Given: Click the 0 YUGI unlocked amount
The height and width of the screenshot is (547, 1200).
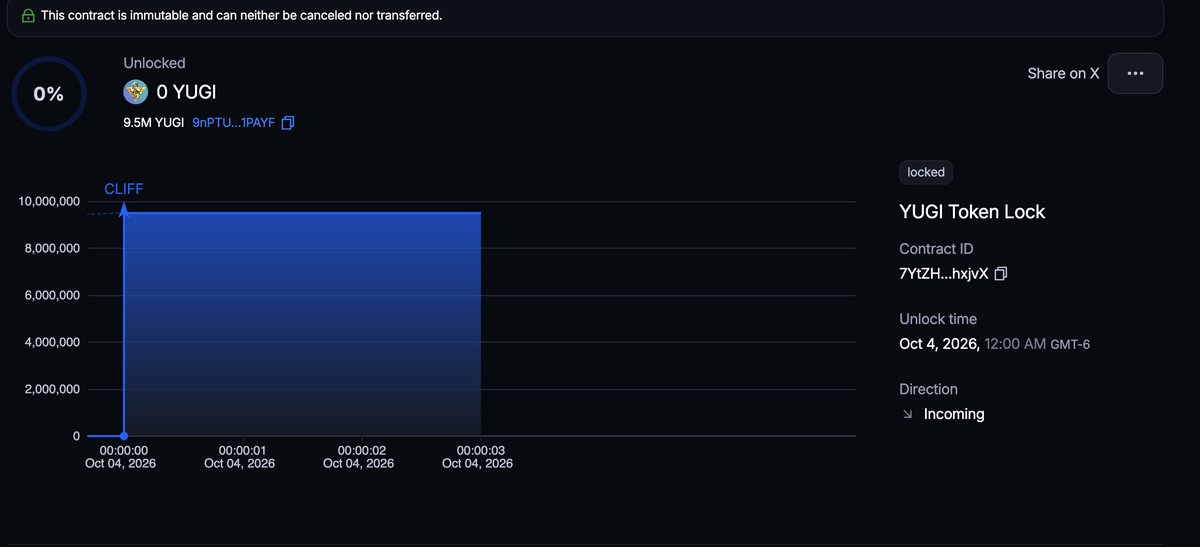Looking at the screenshot, I should 187,92.
